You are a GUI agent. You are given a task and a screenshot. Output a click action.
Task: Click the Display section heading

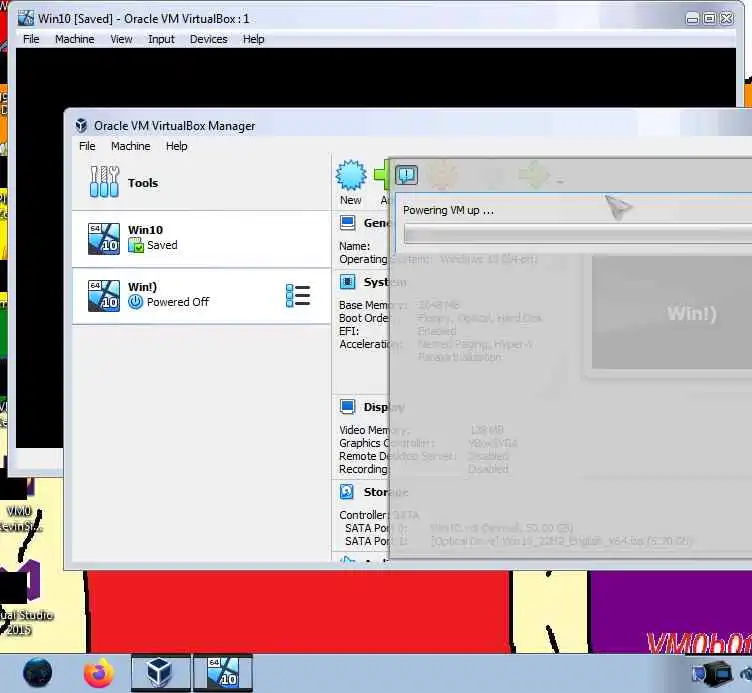384,407
